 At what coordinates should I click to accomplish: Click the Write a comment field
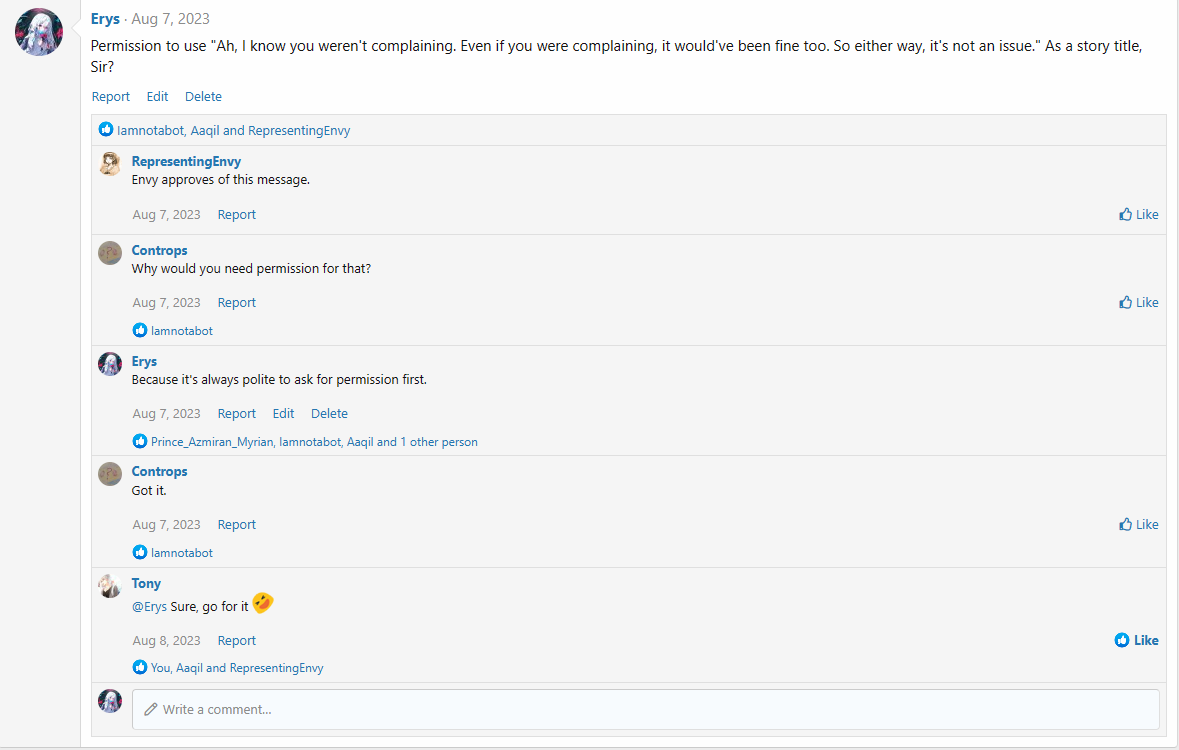point(650,709)
